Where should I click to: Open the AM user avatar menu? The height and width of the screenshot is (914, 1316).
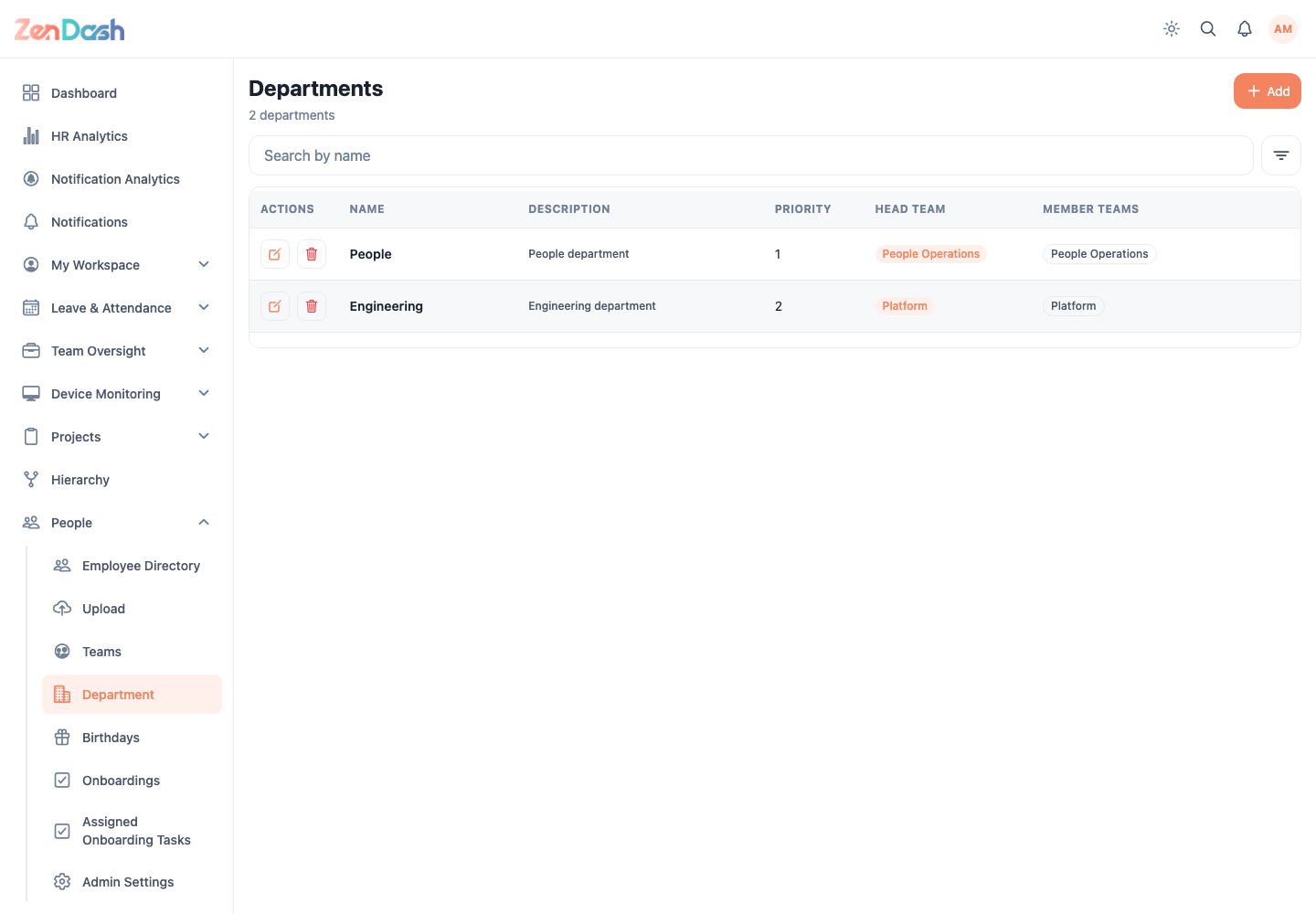coord(1283,29)
